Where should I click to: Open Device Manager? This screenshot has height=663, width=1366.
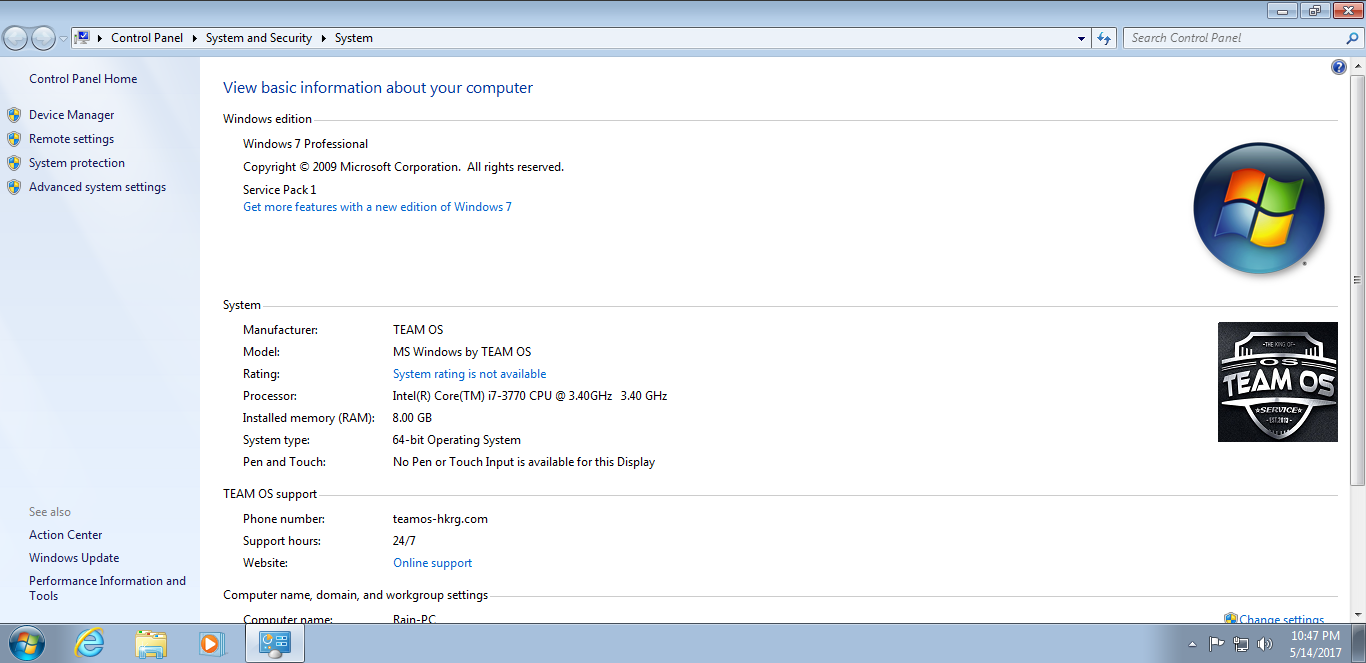click(72, 115)
